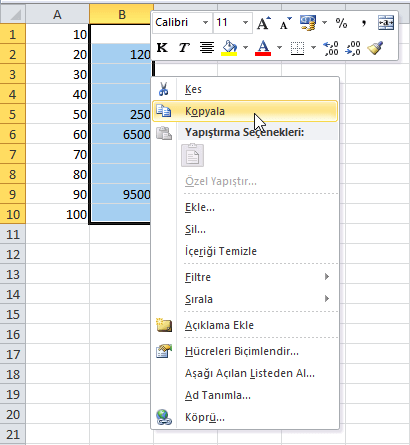Select row 1 header
410x445 pixels.
[13, 34]
